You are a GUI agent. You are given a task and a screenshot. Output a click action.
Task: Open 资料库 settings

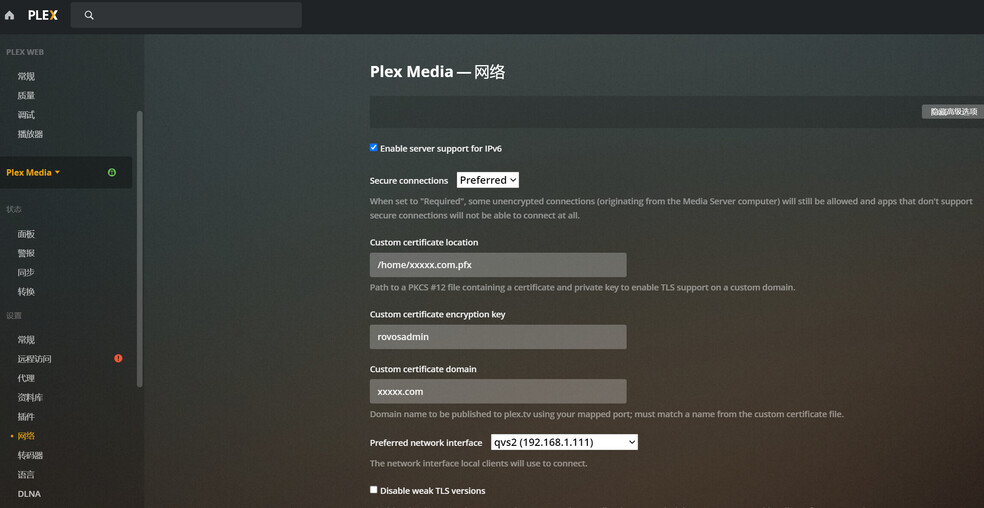pyautogui.click(x=30, y=397)
